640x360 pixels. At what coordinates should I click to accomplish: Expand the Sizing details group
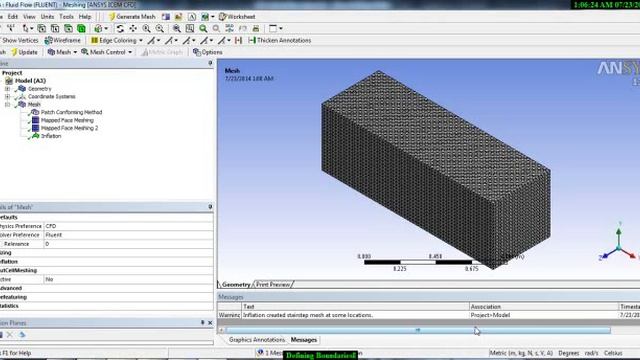point(6,253)
